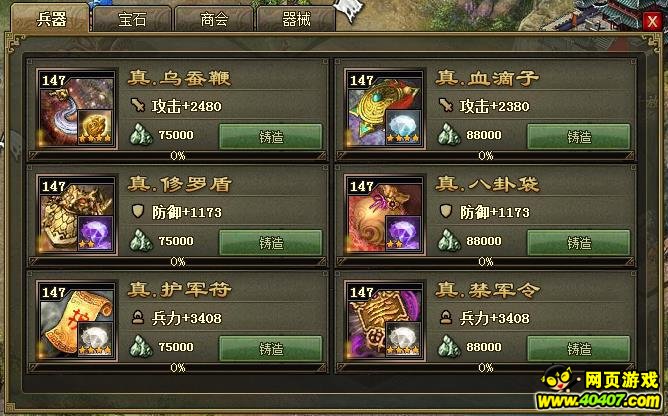Screen dimensions: 668x416
Task: Forge 真.禁军令 via its 铸造 button
Action: click(x=579, y=349)
